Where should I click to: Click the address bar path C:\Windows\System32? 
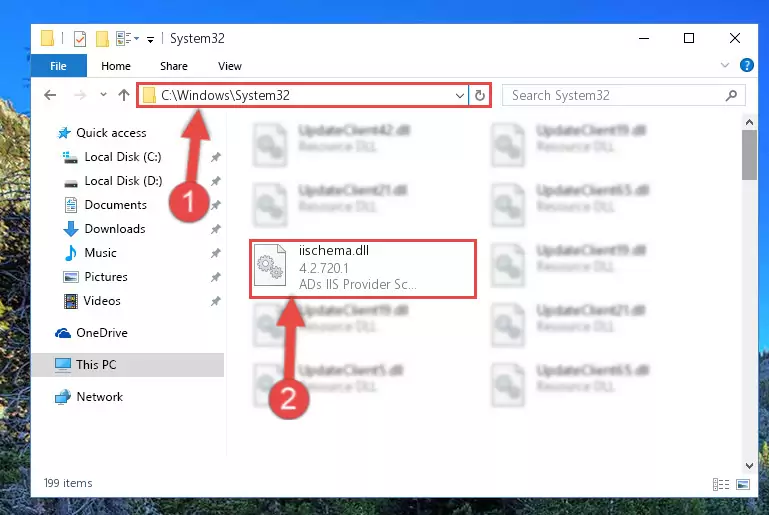(x=225, y=95)
